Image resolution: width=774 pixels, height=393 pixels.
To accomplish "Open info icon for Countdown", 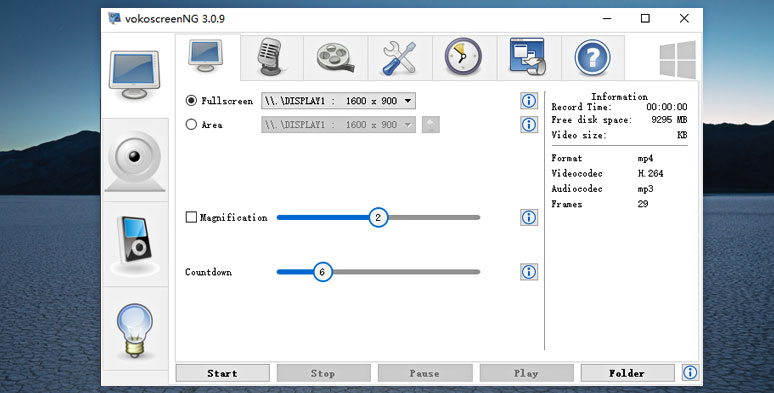I will pyautogui.click(x=529, y=272).
